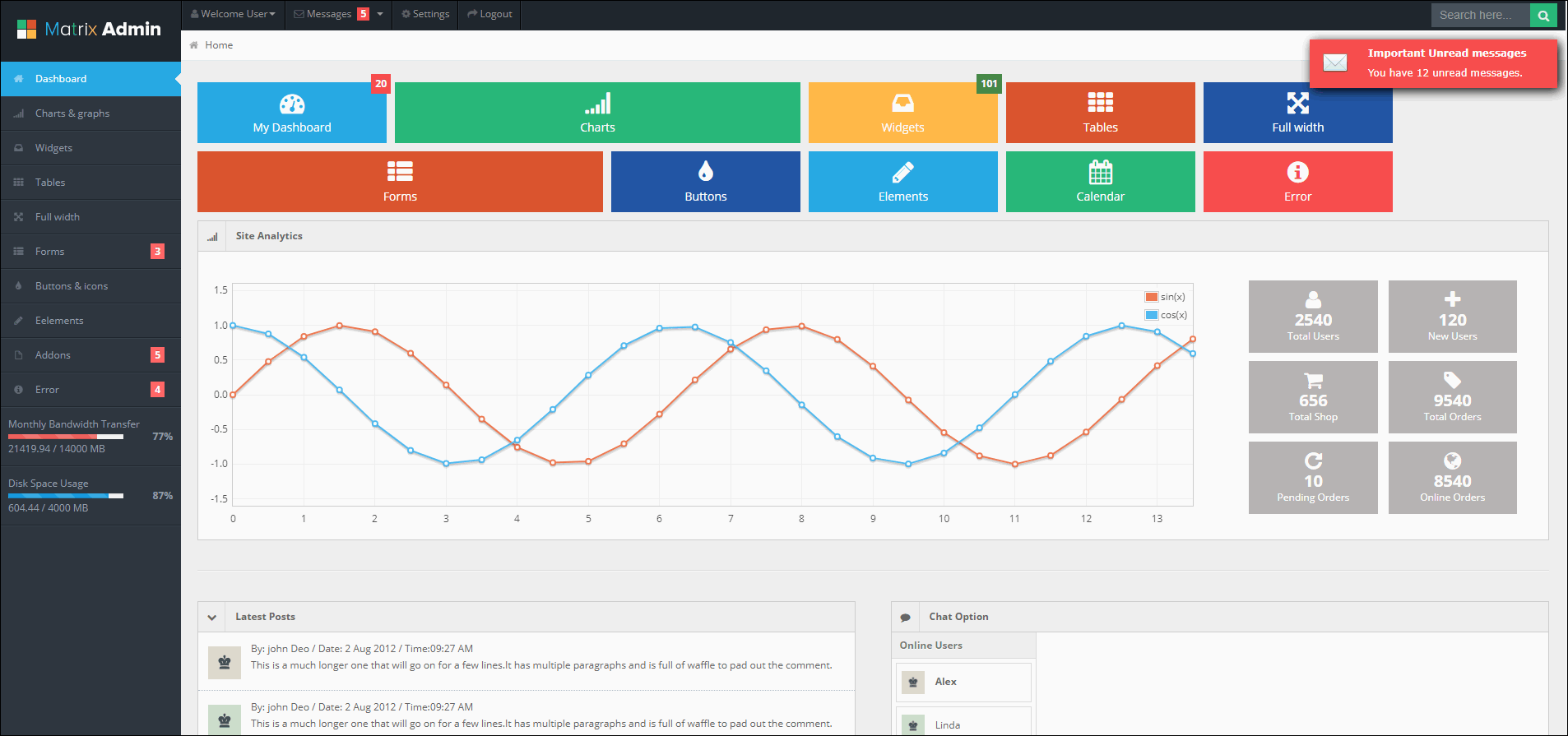Click the Search here input field
1568x736 pixels.
(x=1481, y=15)
